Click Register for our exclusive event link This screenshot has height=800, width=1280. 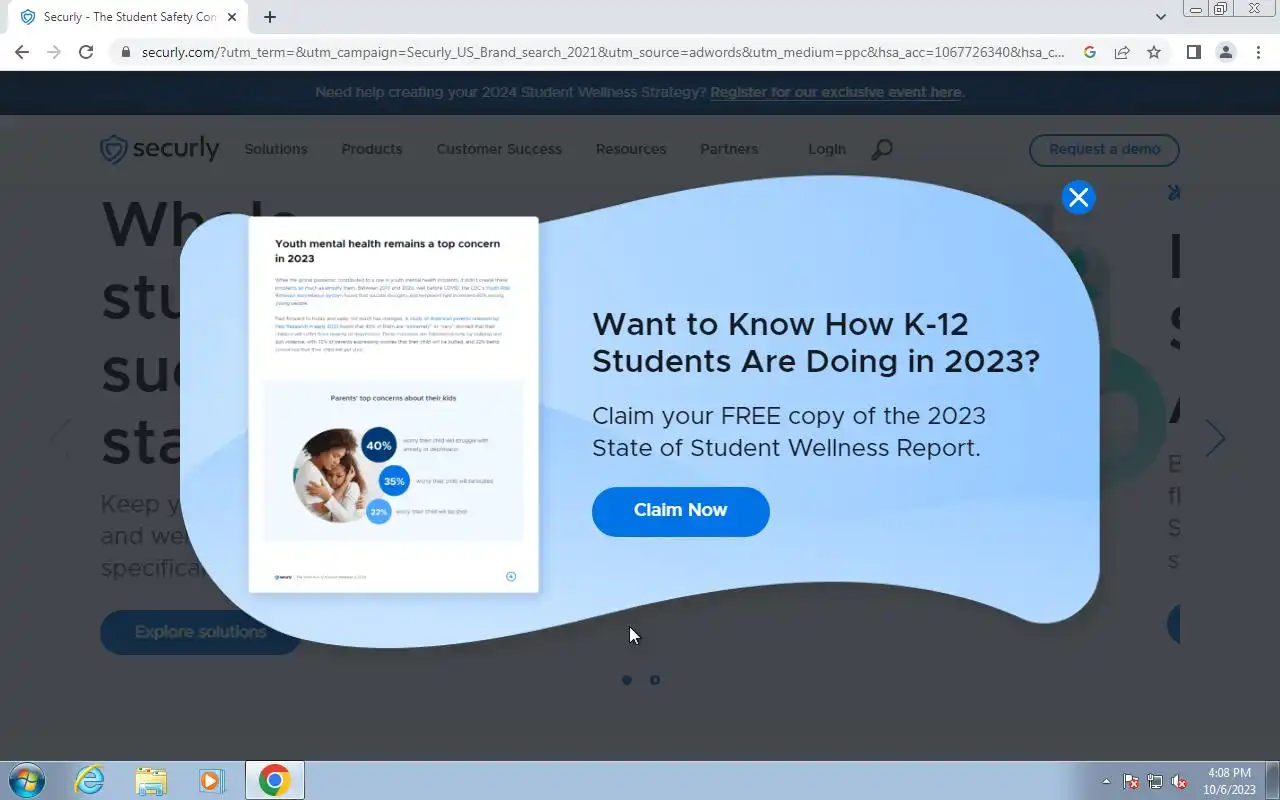tap(836, 92)
